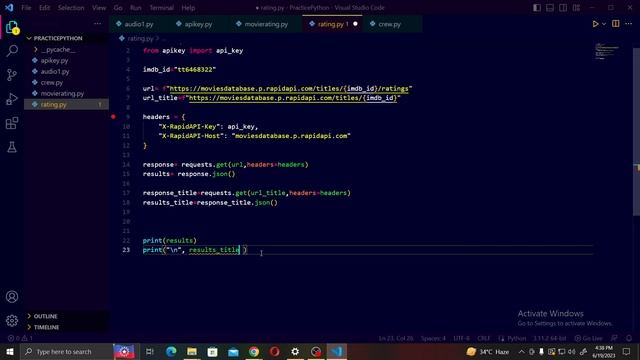
Task: Launch Microsoft Edge from the taskbar
Action: coord(171,351)
